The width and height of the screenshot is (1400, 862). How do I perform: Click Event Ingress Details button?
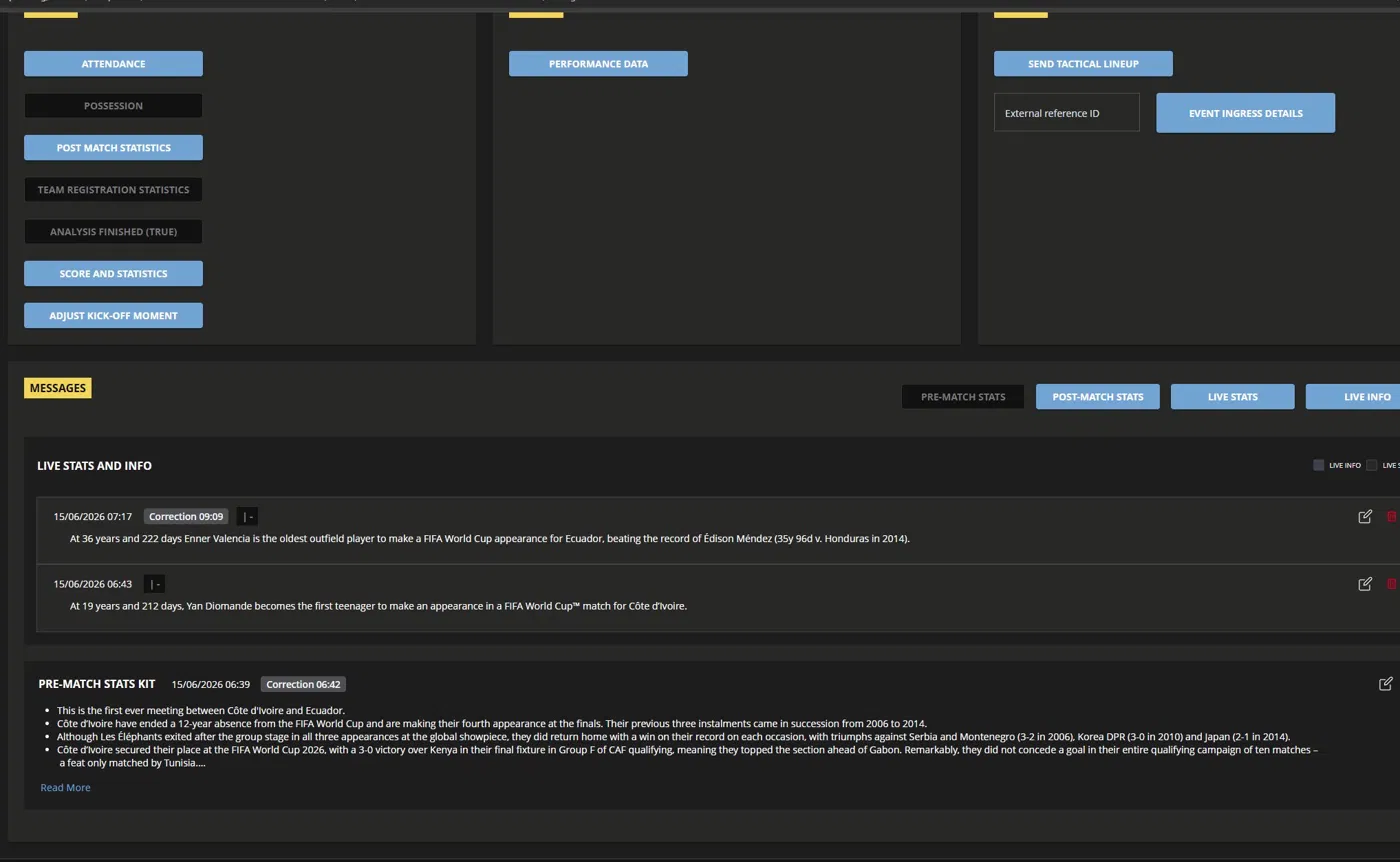tap(1245, 113)
